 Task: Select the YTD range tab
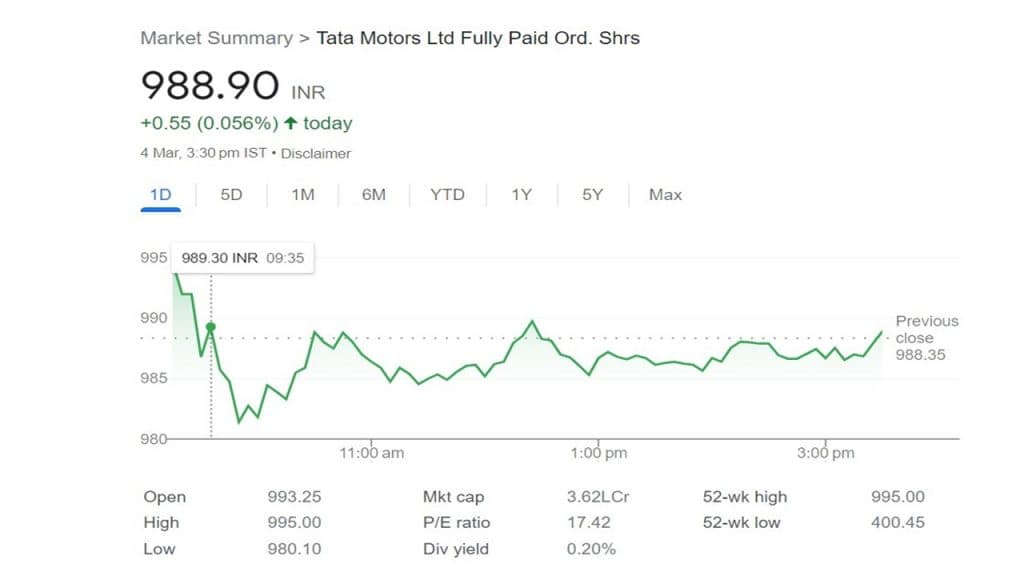click(x=447, y=195)
